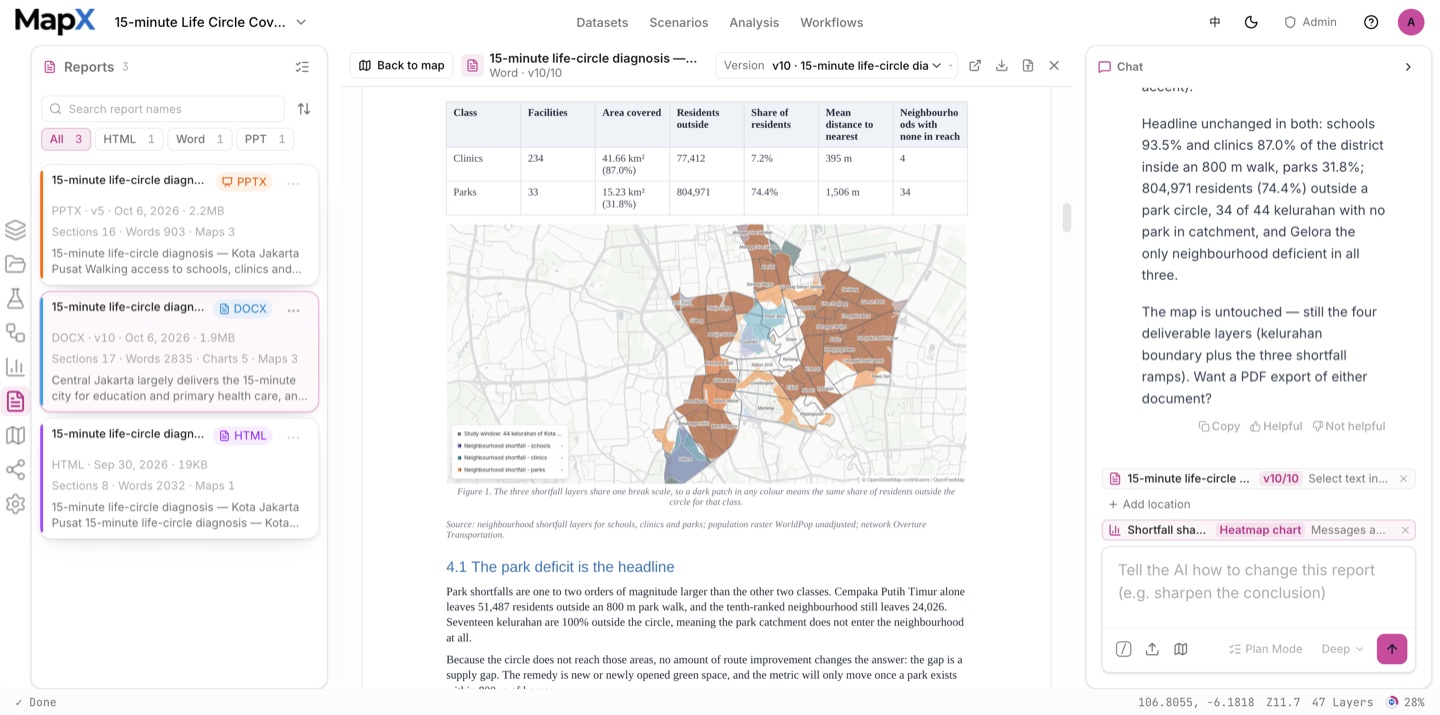The height and width of the screenshot is (715, 1440).
Task: Copy the chat response
Action: (1219, 426)
